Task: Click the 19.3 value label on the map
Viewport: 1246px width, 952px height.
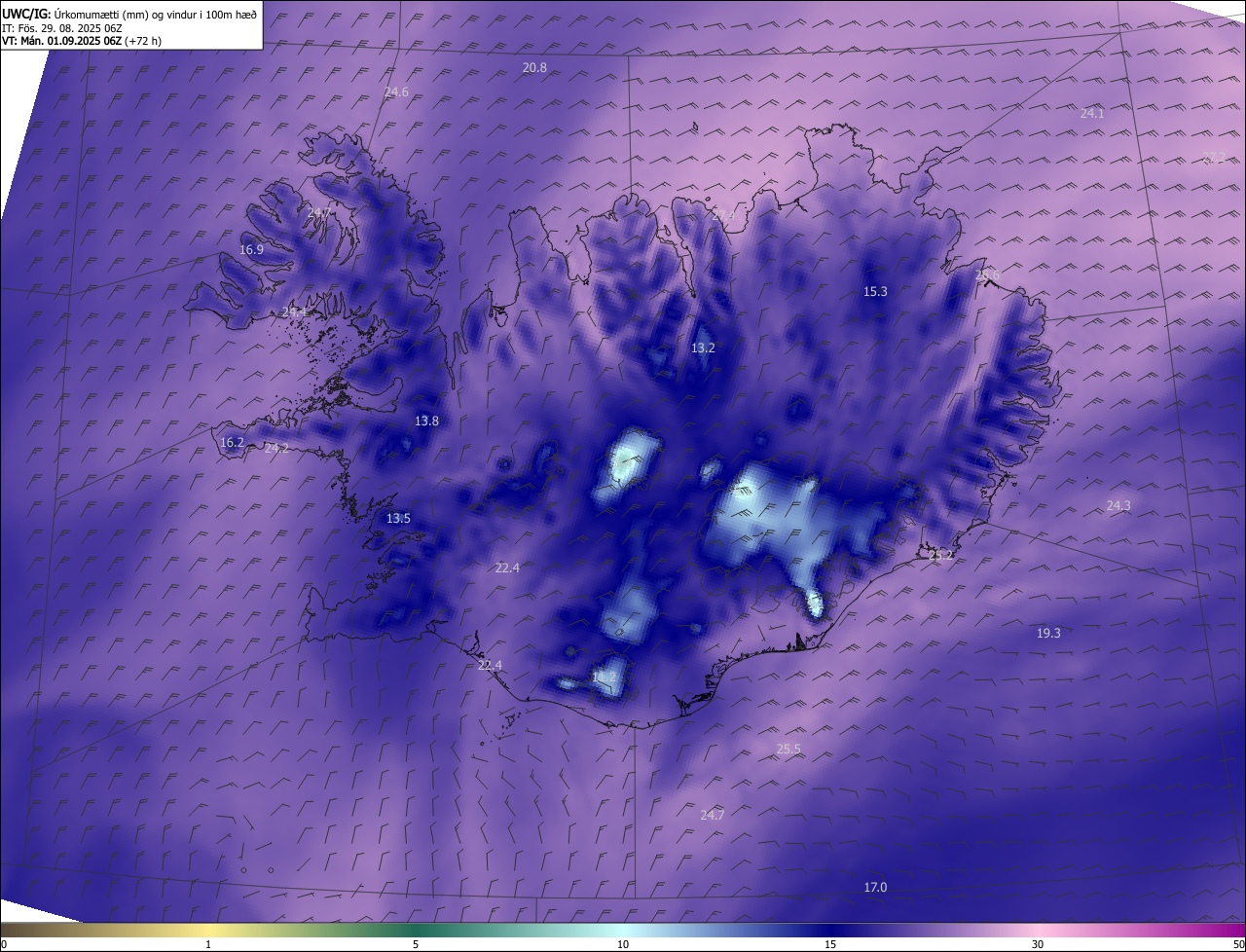Action: pos(1048,634)
